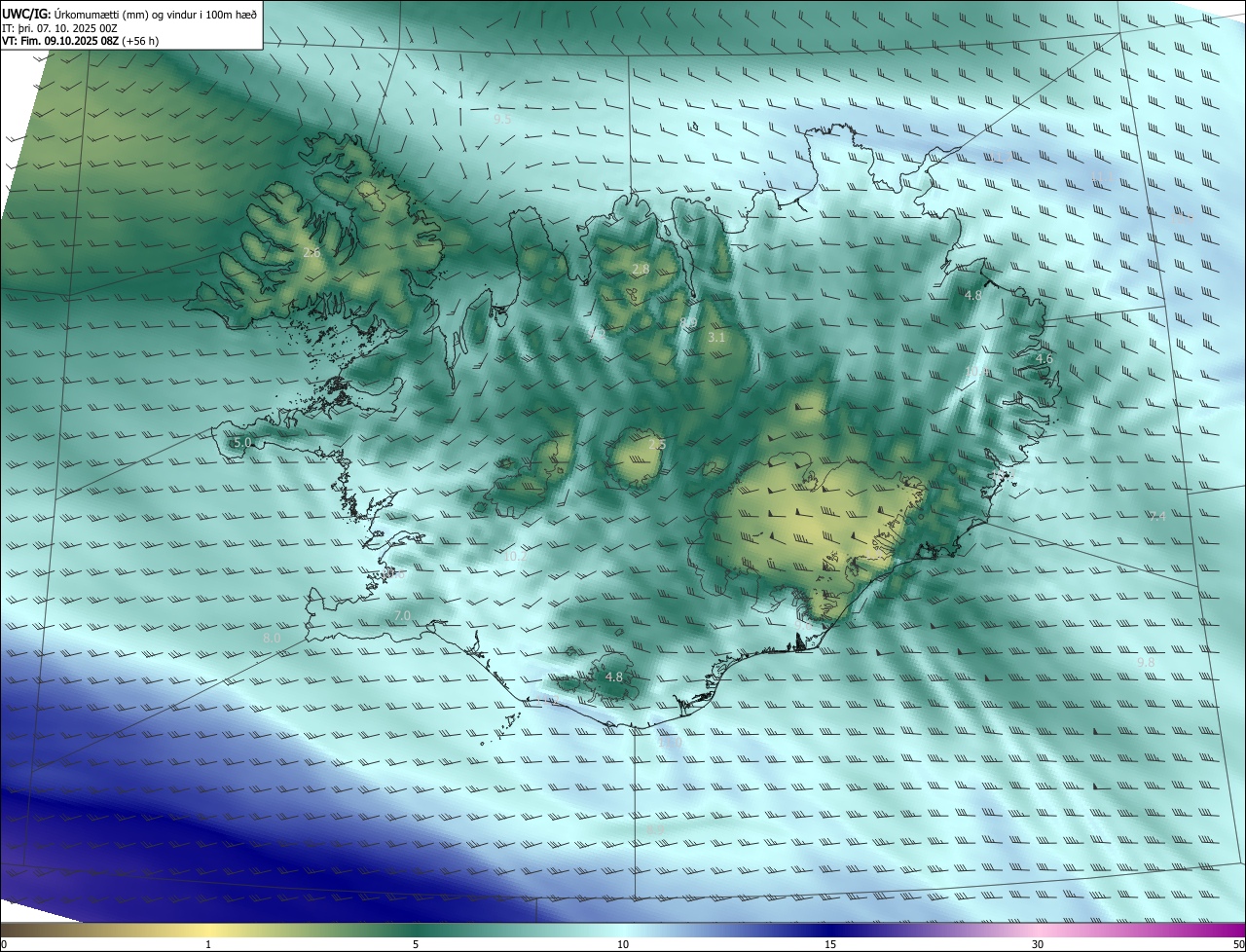Click the 2.5 value on the central glacier
Viewport: 1246px width, 952px height.
click(657, 445)
